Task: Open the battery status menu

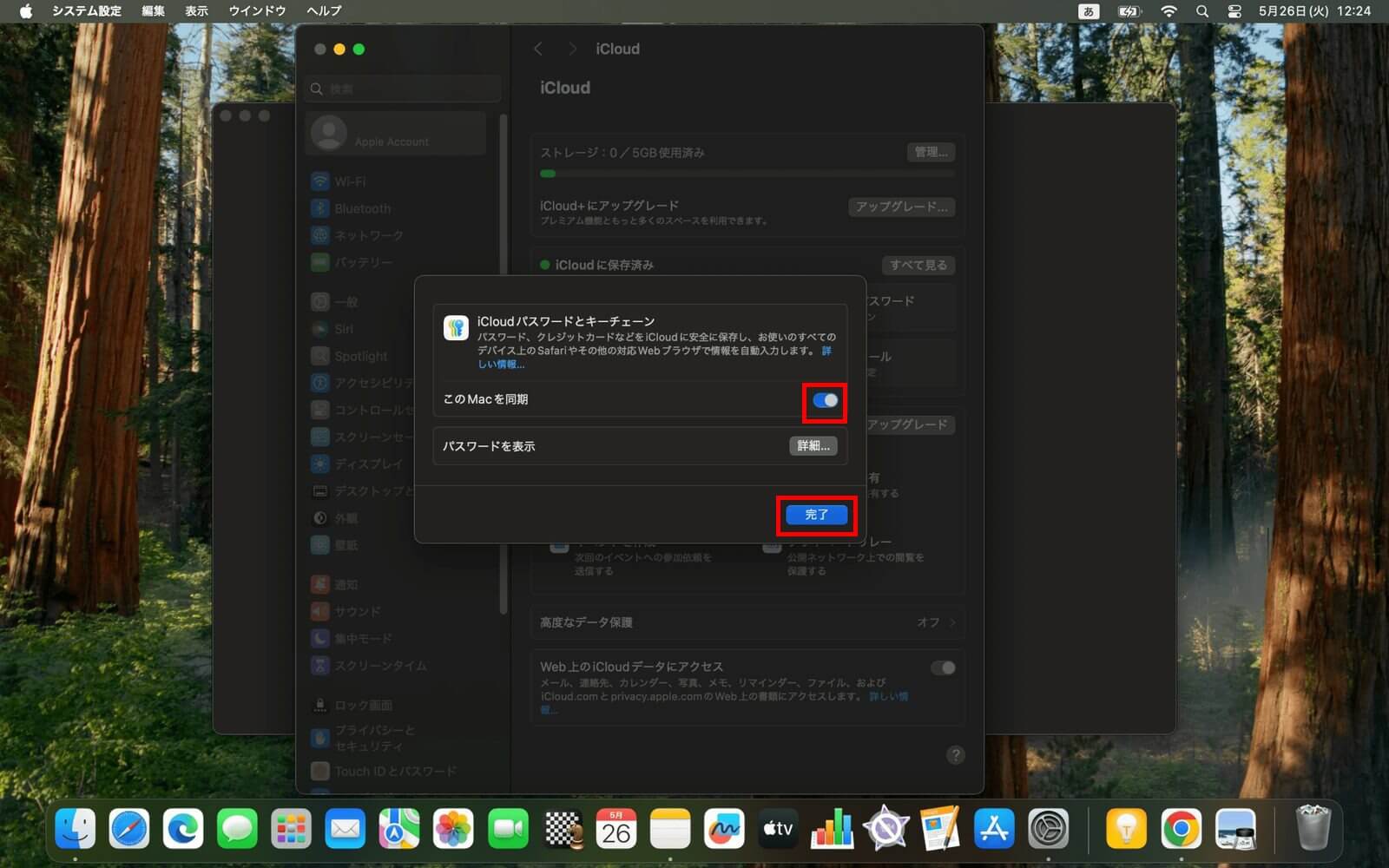Action: pyautogui.click(x=1129, y=11)
